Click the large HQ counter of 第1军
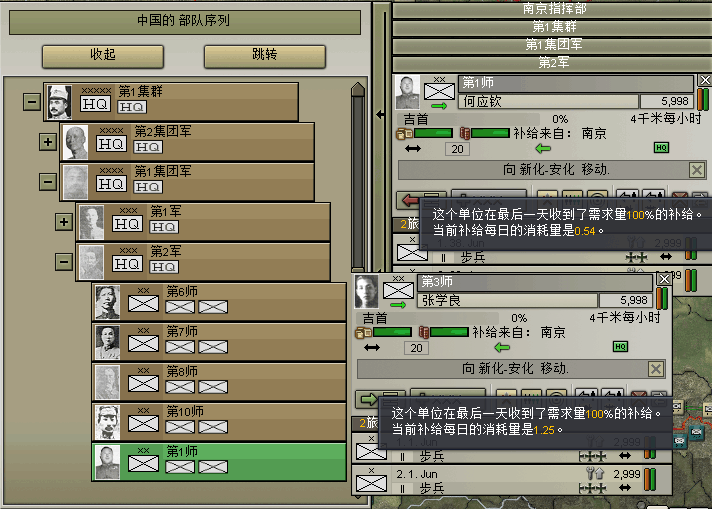Screen dimensions: 712x509 [x=127, y=224]
